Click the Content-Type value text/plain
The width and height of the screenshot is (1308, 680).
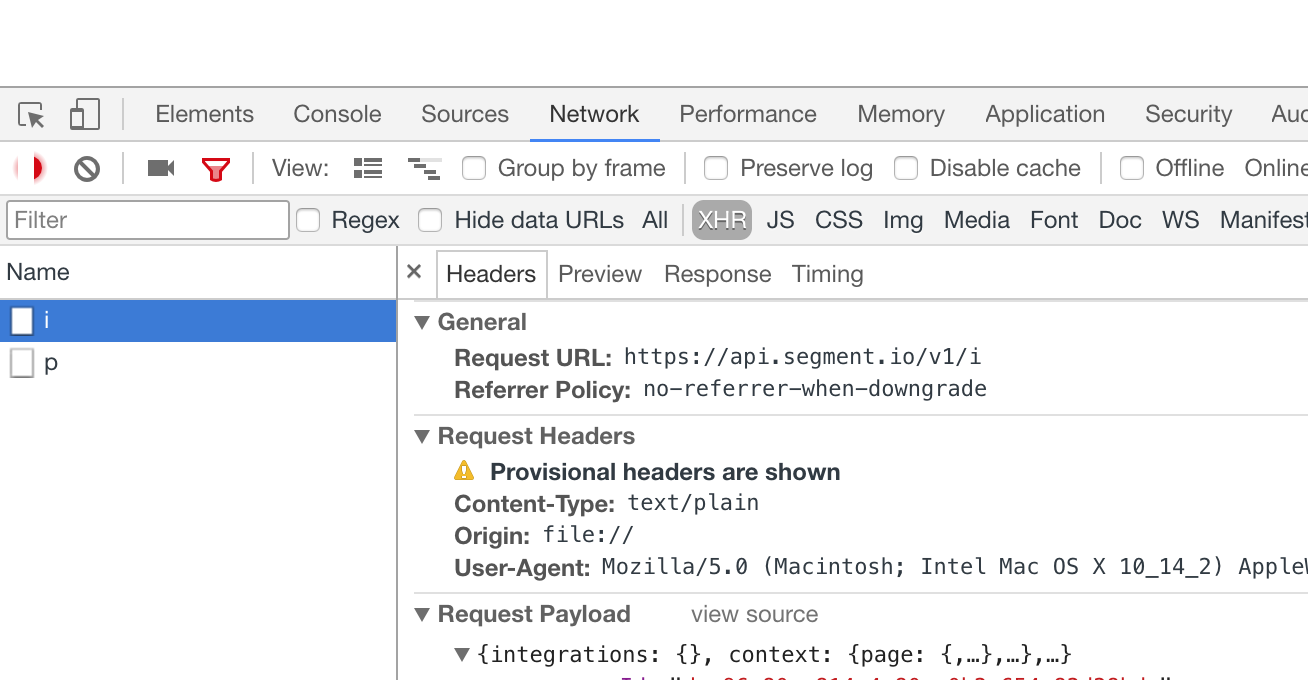coord(693,503)
